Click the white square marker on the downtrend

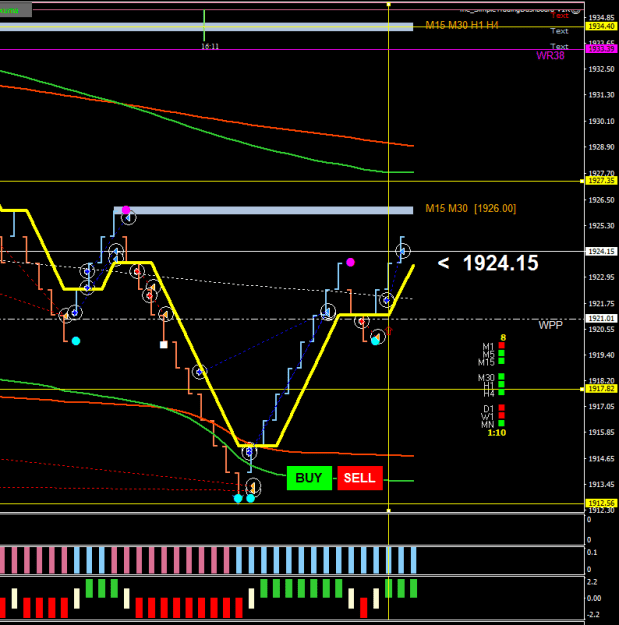point(163,344)
